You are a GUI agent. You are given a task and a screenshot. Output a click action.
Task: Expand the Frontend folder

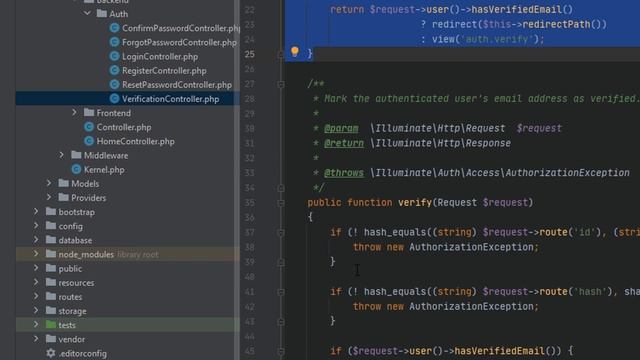click(x=74, y=112)
